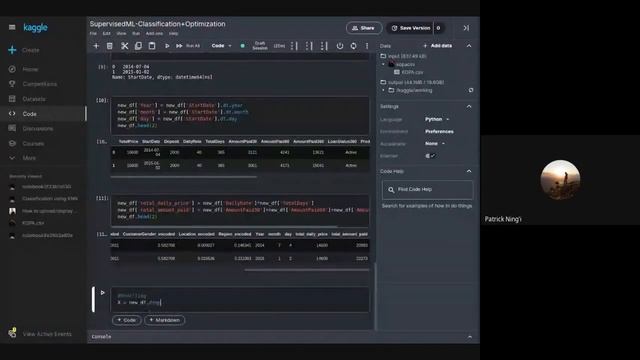Image resolution: width=640 pixels, height=360 pixels.
Task: Refresh the /kaggle/working output folder
Action: pos(471,90)
